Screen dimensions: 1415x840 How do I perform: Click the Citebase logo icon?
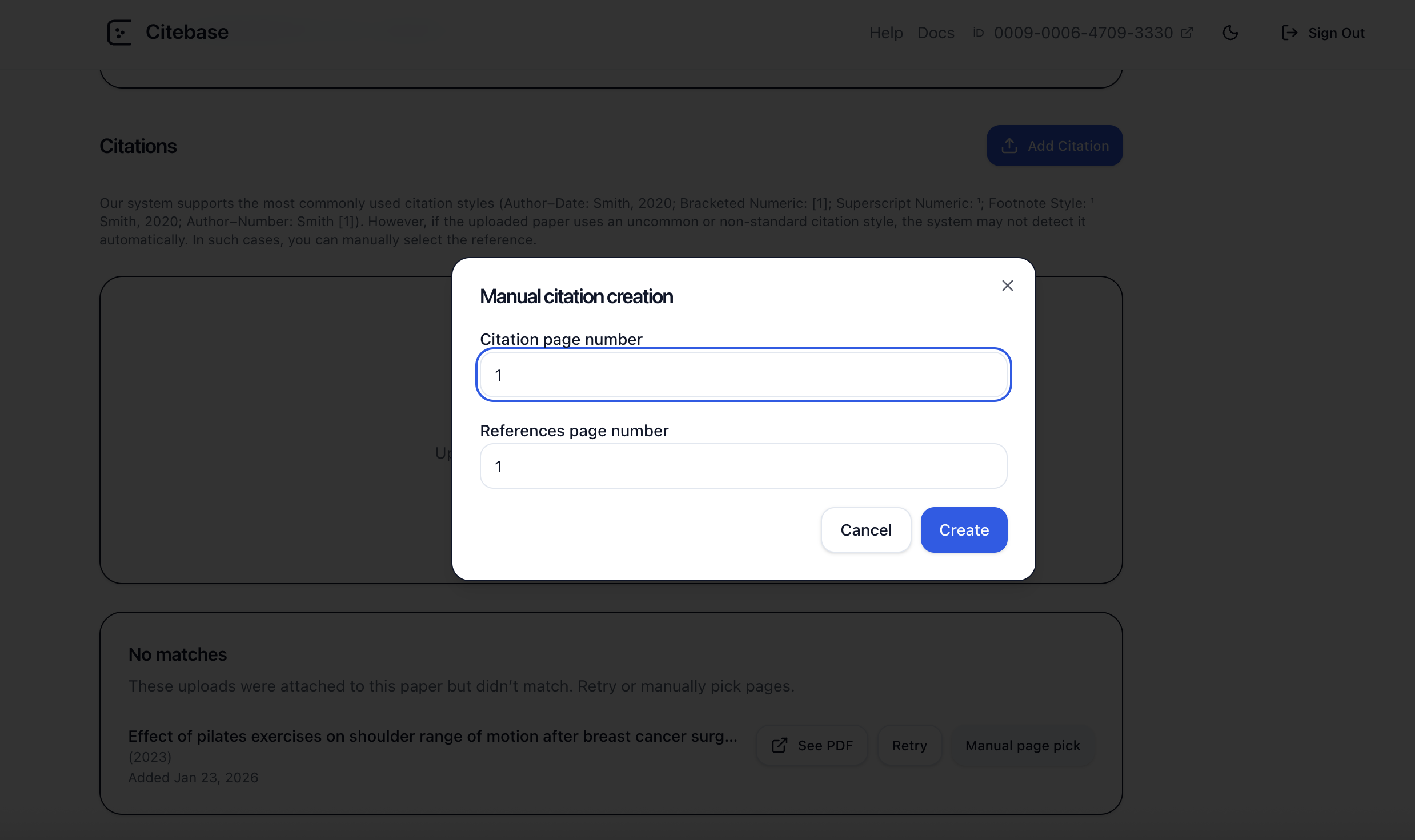click(119, 33)
